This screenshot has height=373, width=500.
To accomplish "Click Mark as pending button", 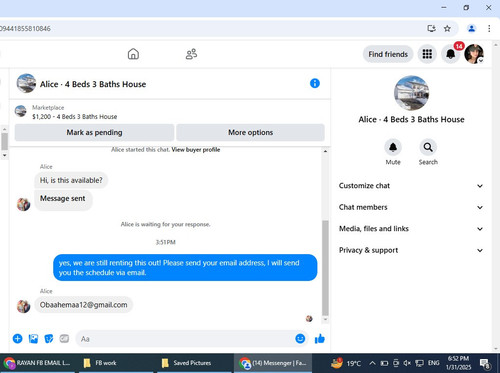I will [x=94, y=132].
